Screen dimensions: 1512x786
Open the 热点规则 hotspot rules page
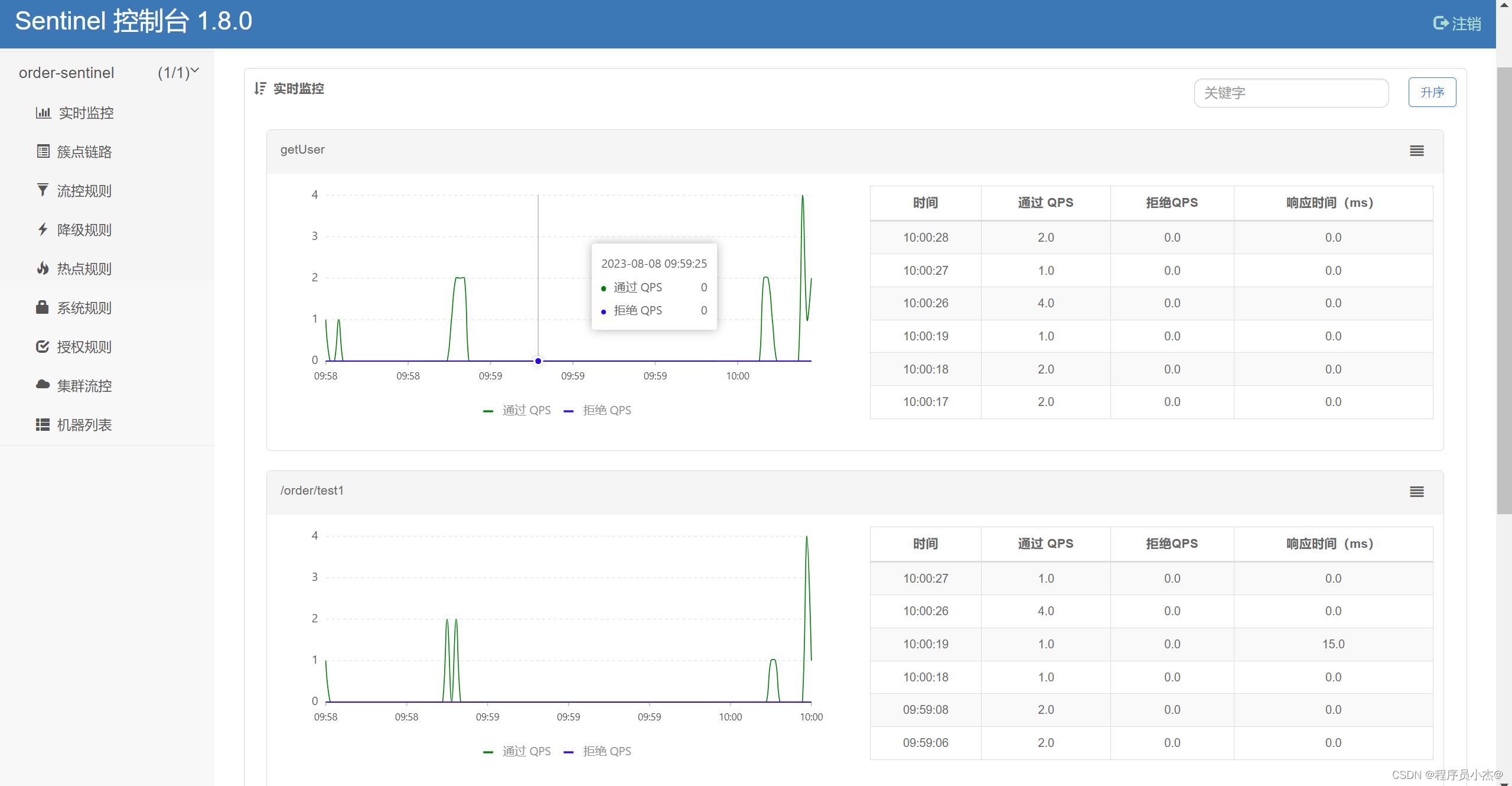[x=84, y=269]
